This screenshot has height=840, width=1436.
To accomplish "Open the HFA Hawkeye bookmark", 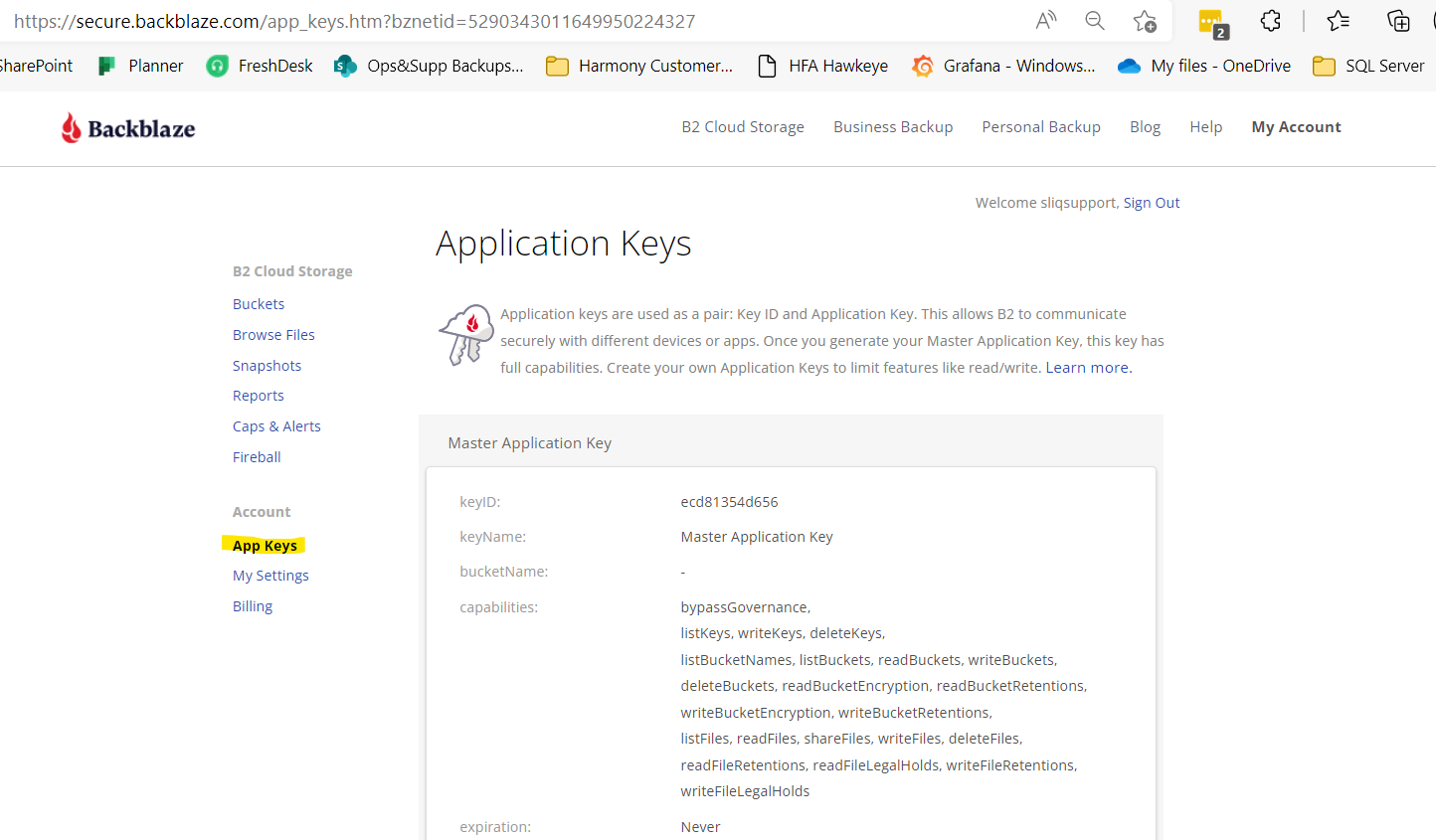I will [x=822, y=66].
